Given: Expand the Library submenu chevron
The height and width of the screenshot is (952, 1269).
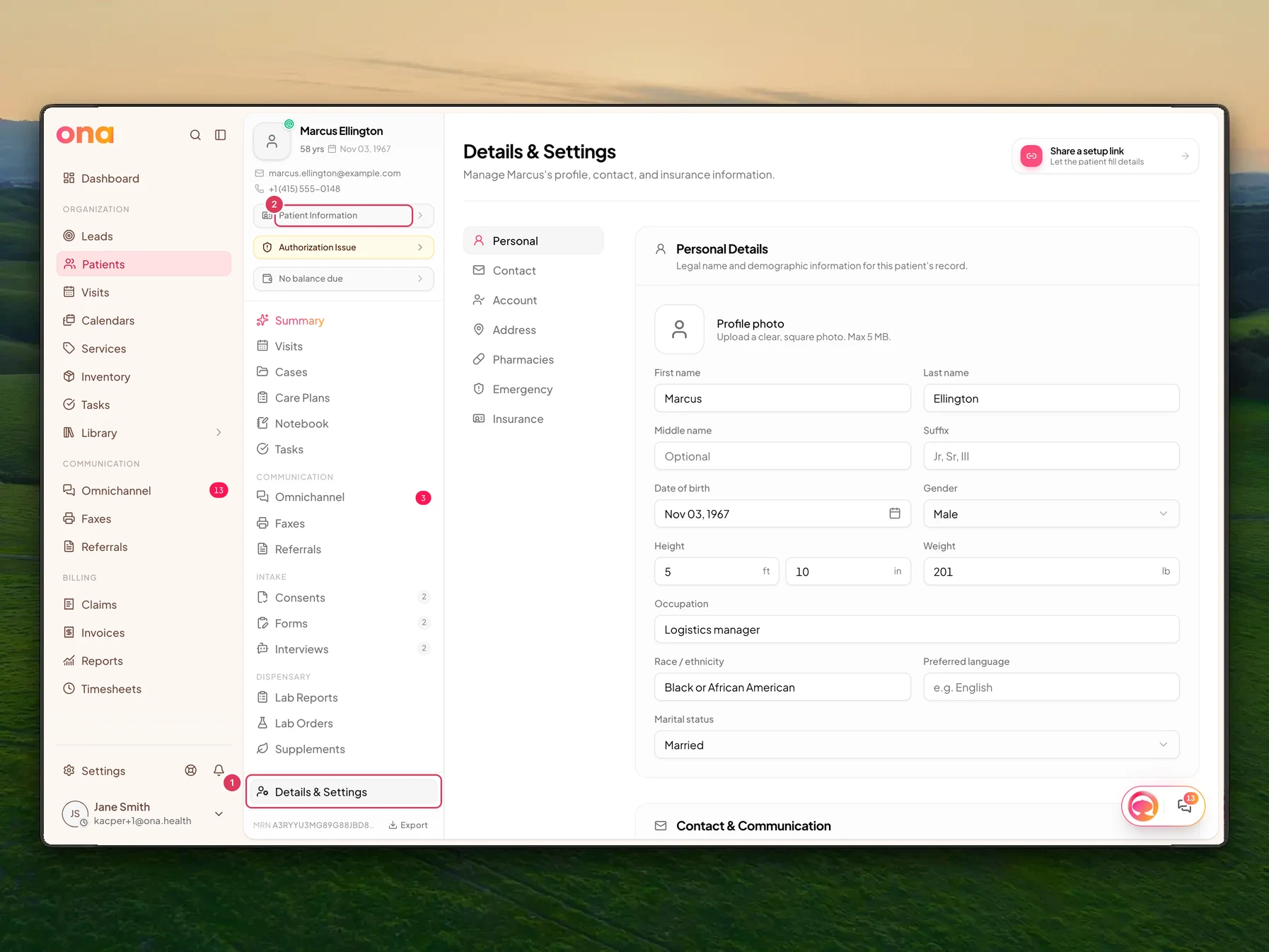Looking at the screenshot, I should [x=219, y=433].
